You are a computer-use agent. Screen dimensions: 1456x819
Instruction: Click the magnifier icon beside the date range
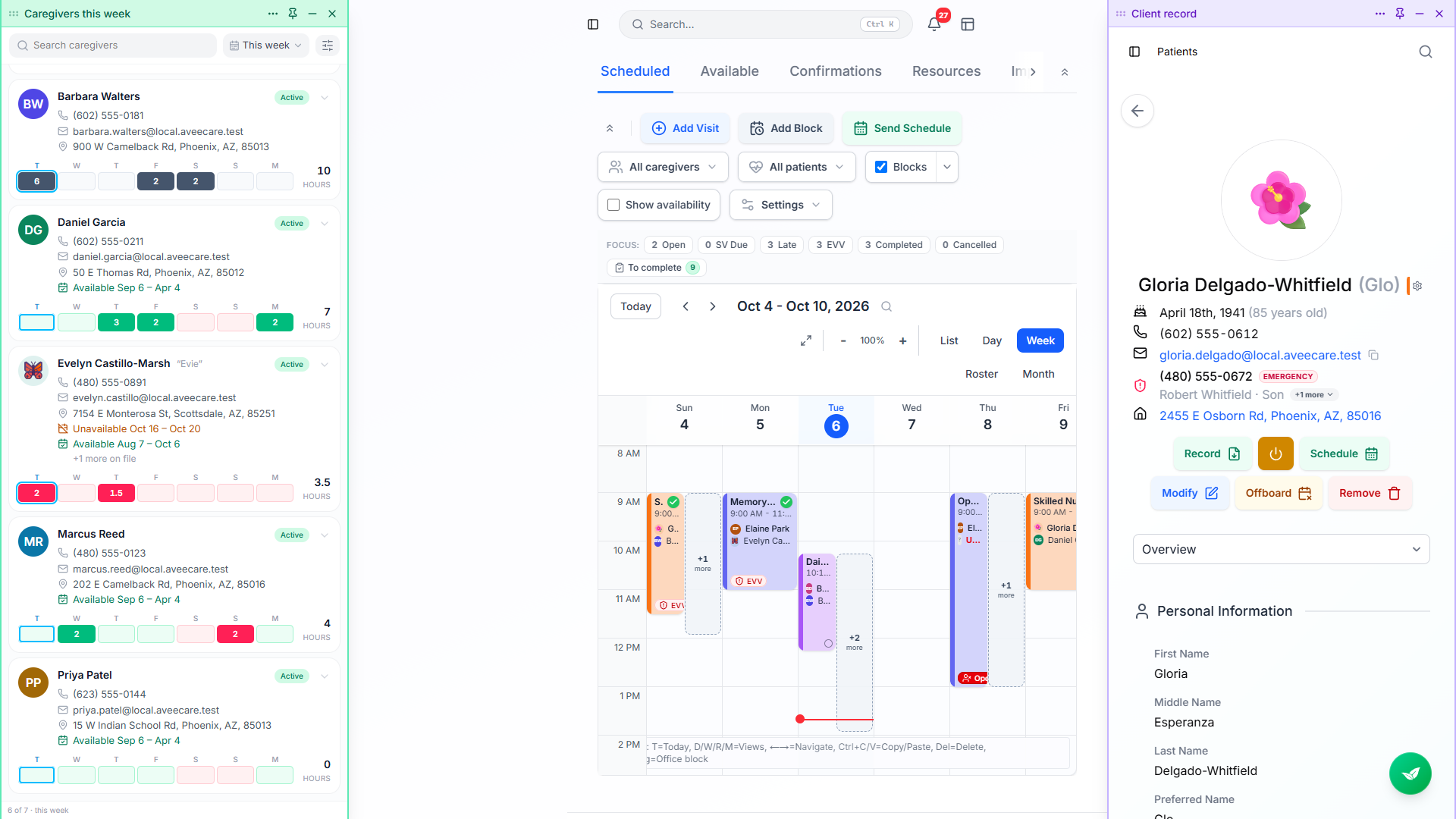coord(886,306)
